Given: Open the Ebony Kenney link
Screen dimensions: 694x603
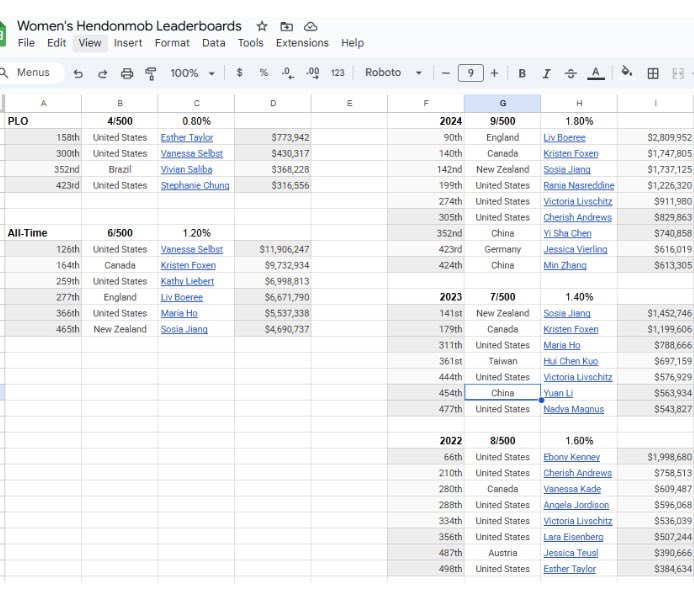Looking at the screenshot, I should click(x=572, y=457).
